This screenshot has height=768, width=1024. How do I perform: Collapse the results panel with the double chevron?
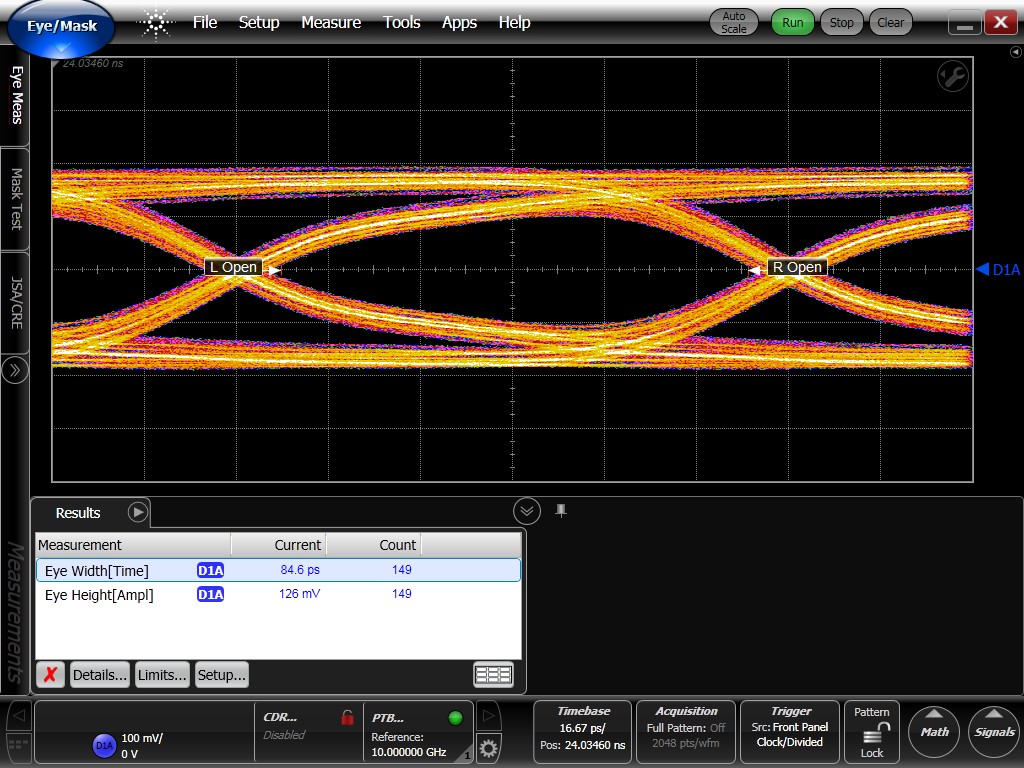pos(527,511)
